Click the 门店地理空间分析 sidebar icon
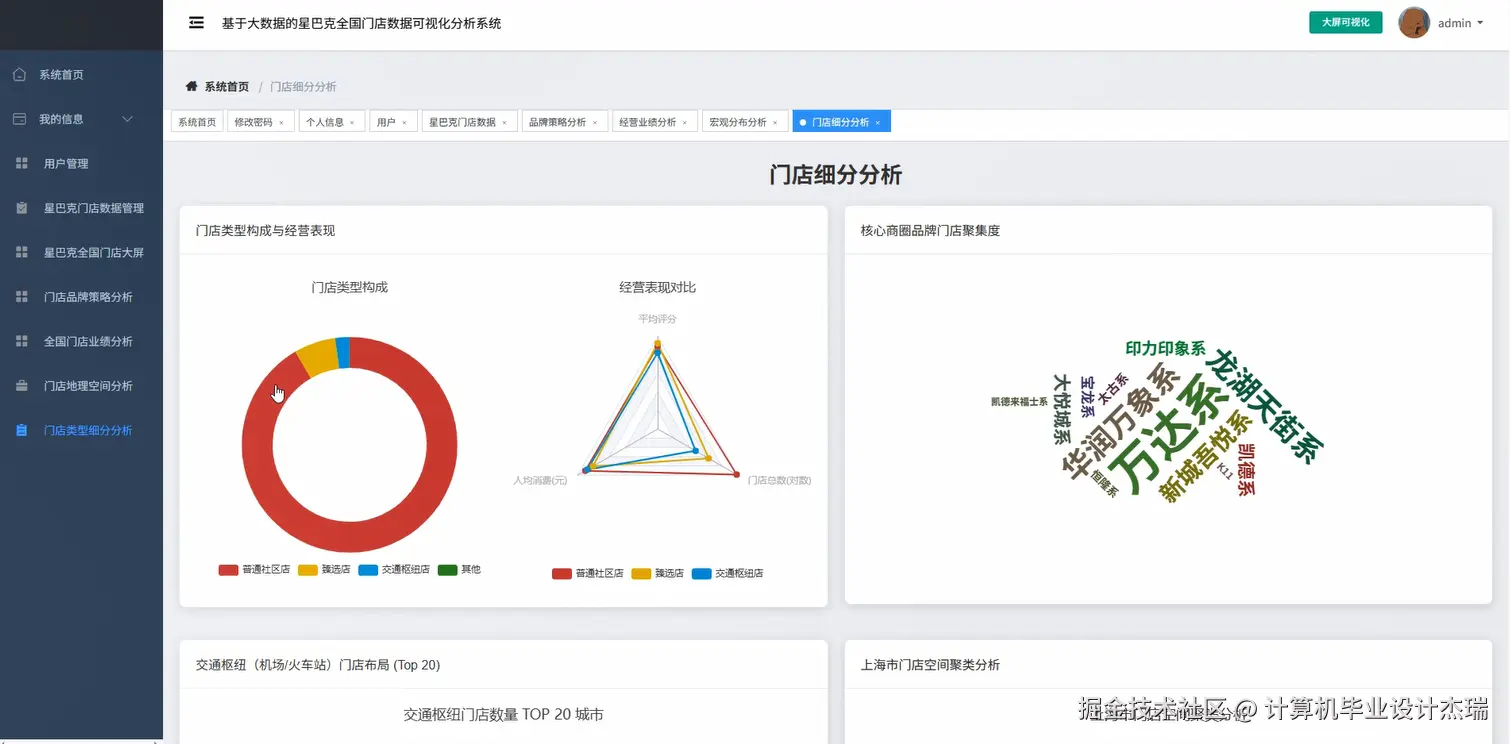This screenshot has width=1510, height=744. click(21, 385)
